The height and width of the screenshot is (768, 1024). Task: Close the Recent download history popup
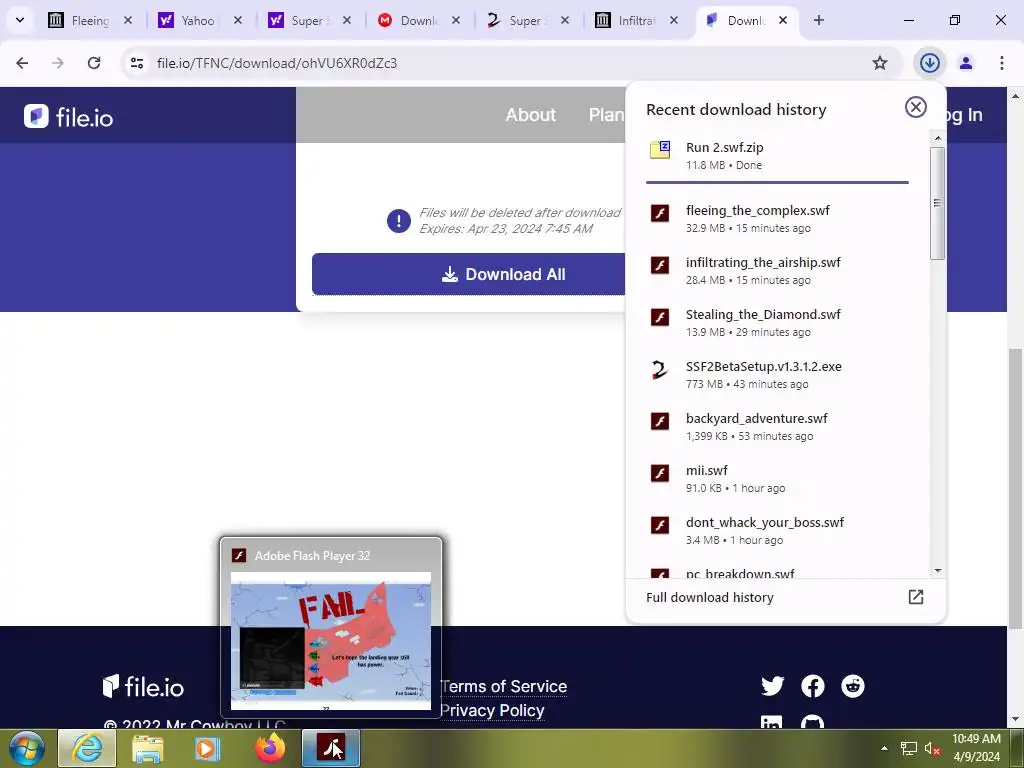916,107
